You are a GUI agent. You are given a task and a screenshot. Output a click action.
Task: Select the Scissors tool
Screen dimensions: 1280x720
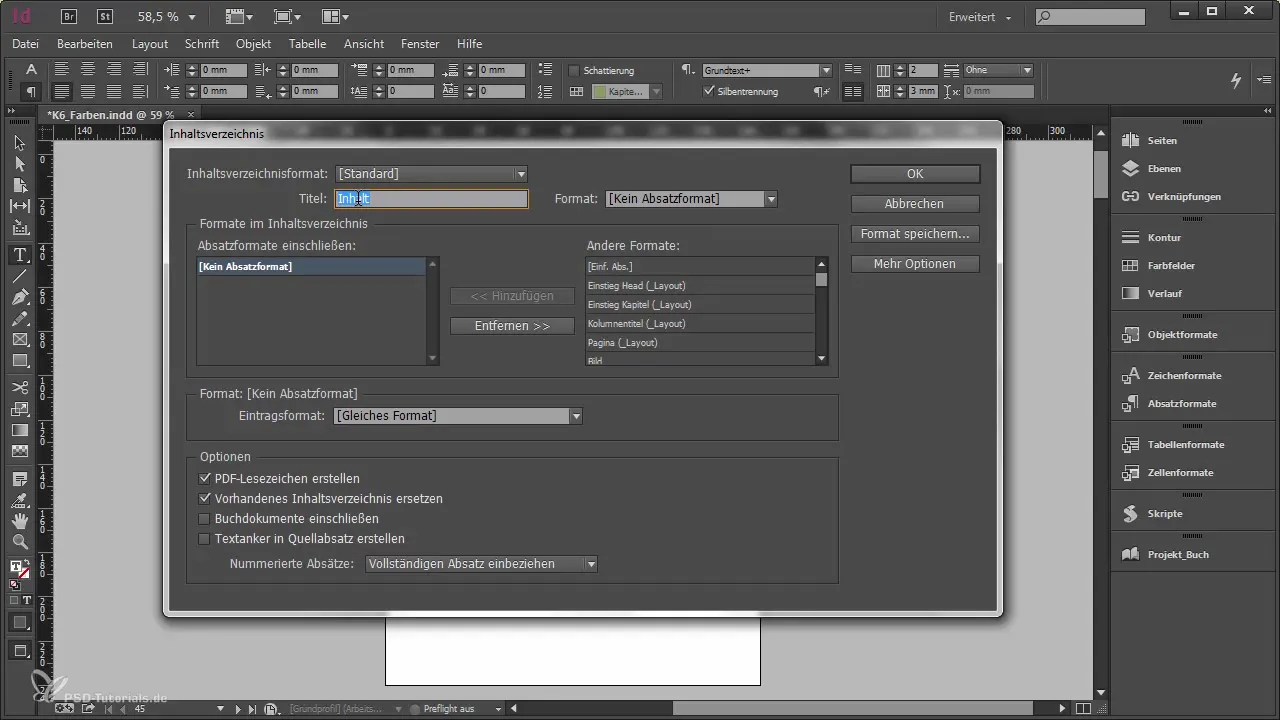19,387
